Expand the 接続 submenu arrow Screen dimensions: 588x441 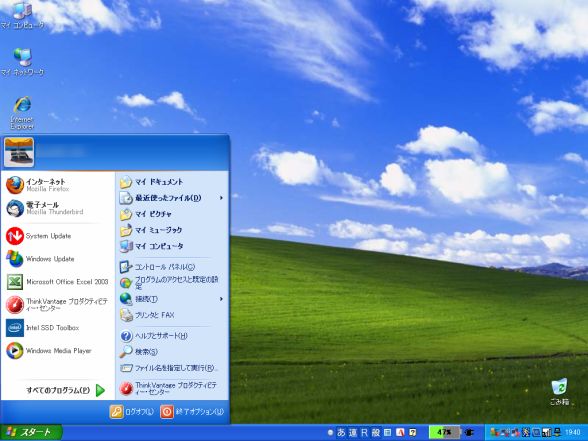(x=221, y=299)
